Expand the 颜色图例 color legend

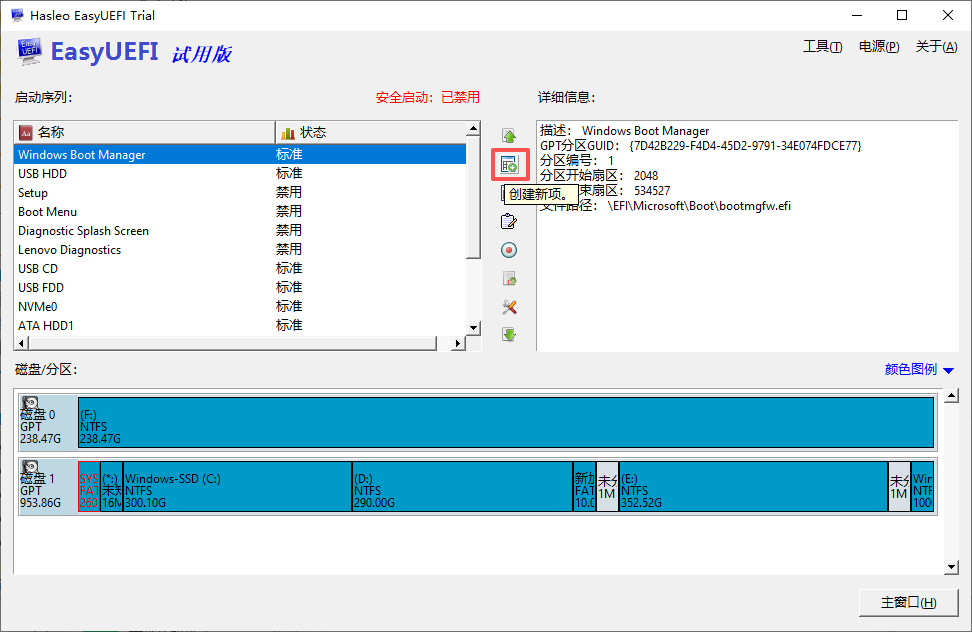tap(919, 369)
